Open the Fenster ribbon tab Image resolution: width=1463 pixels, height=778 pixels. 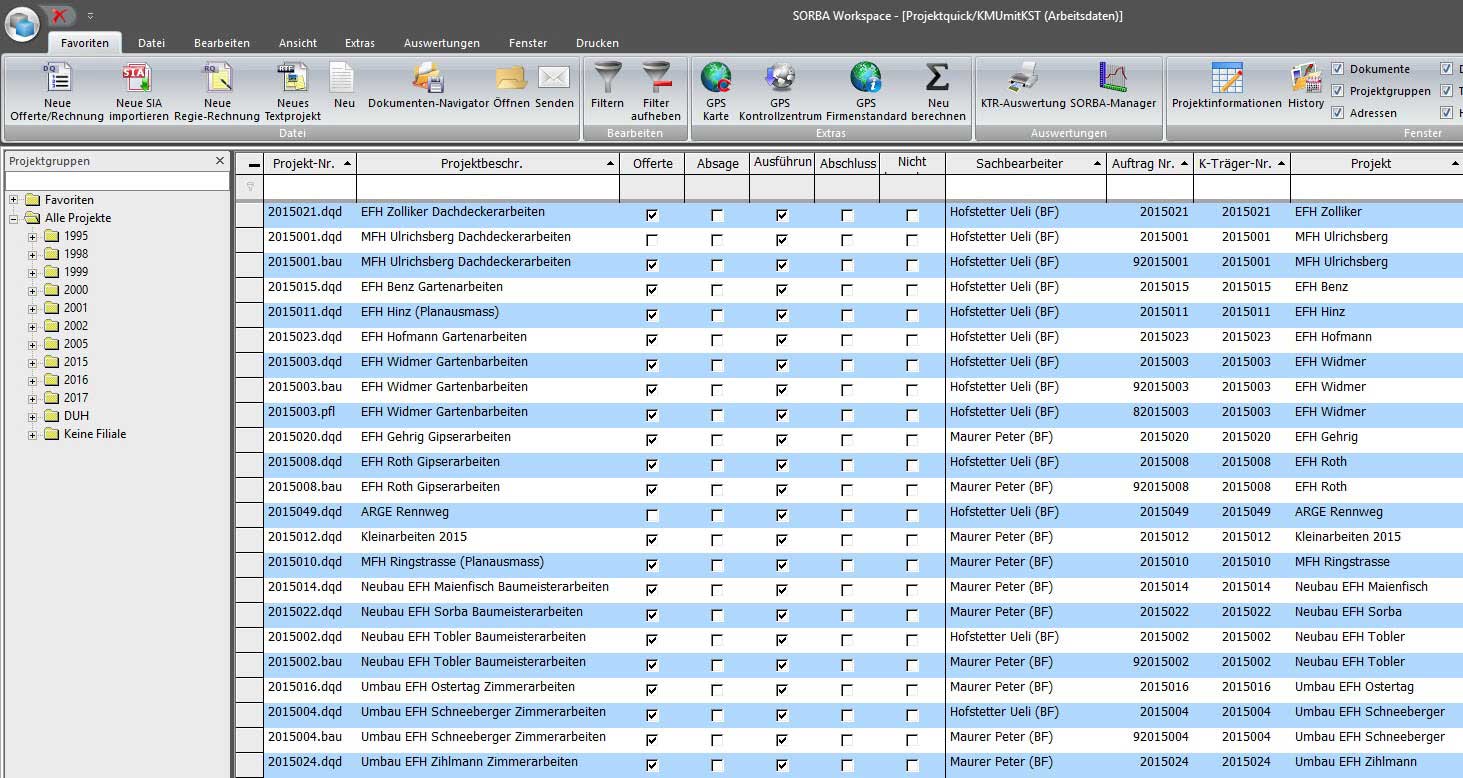528,43
